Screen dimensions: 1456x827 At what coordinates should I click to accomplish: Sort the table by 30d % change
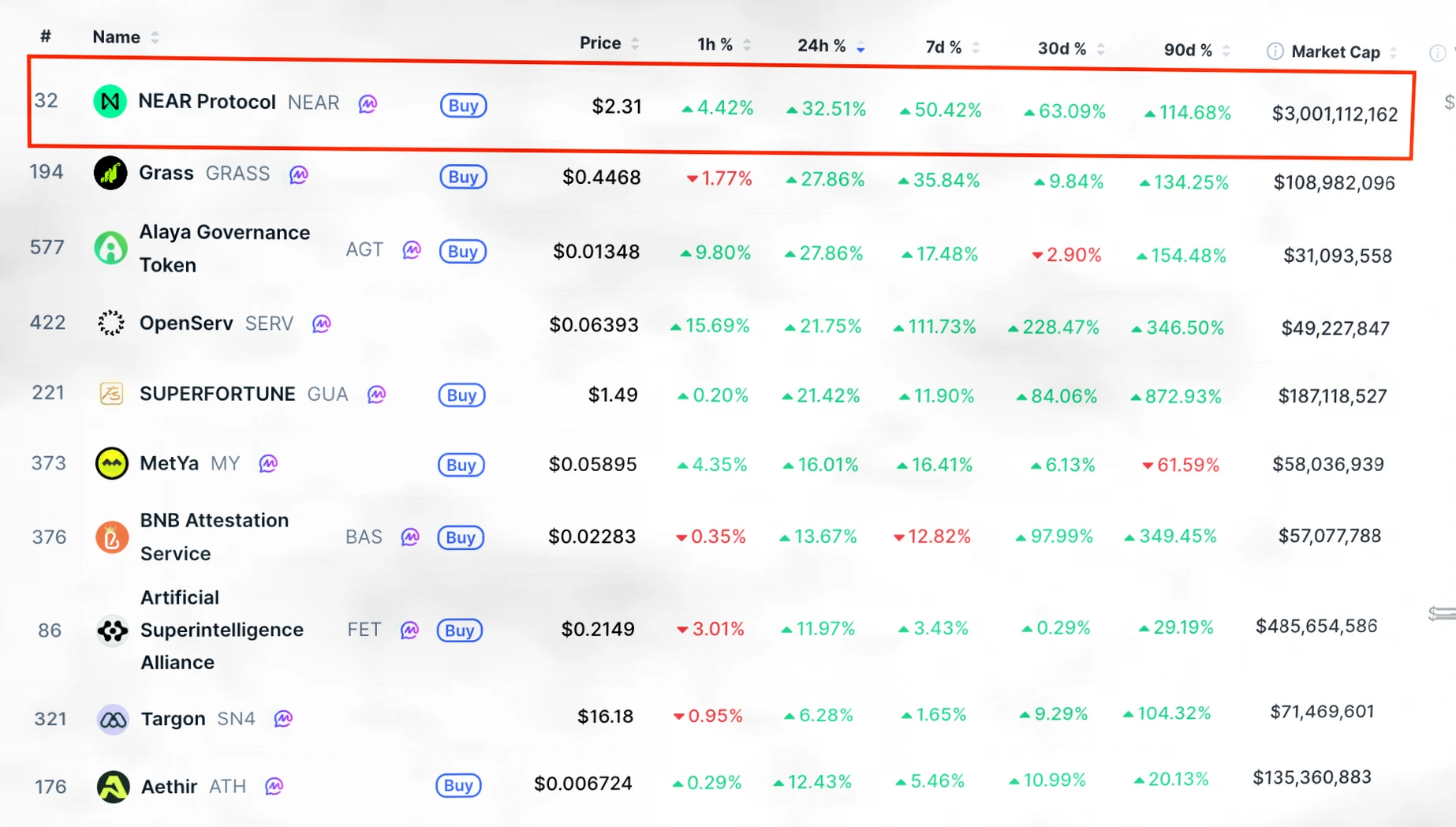tap(1071, 49)
